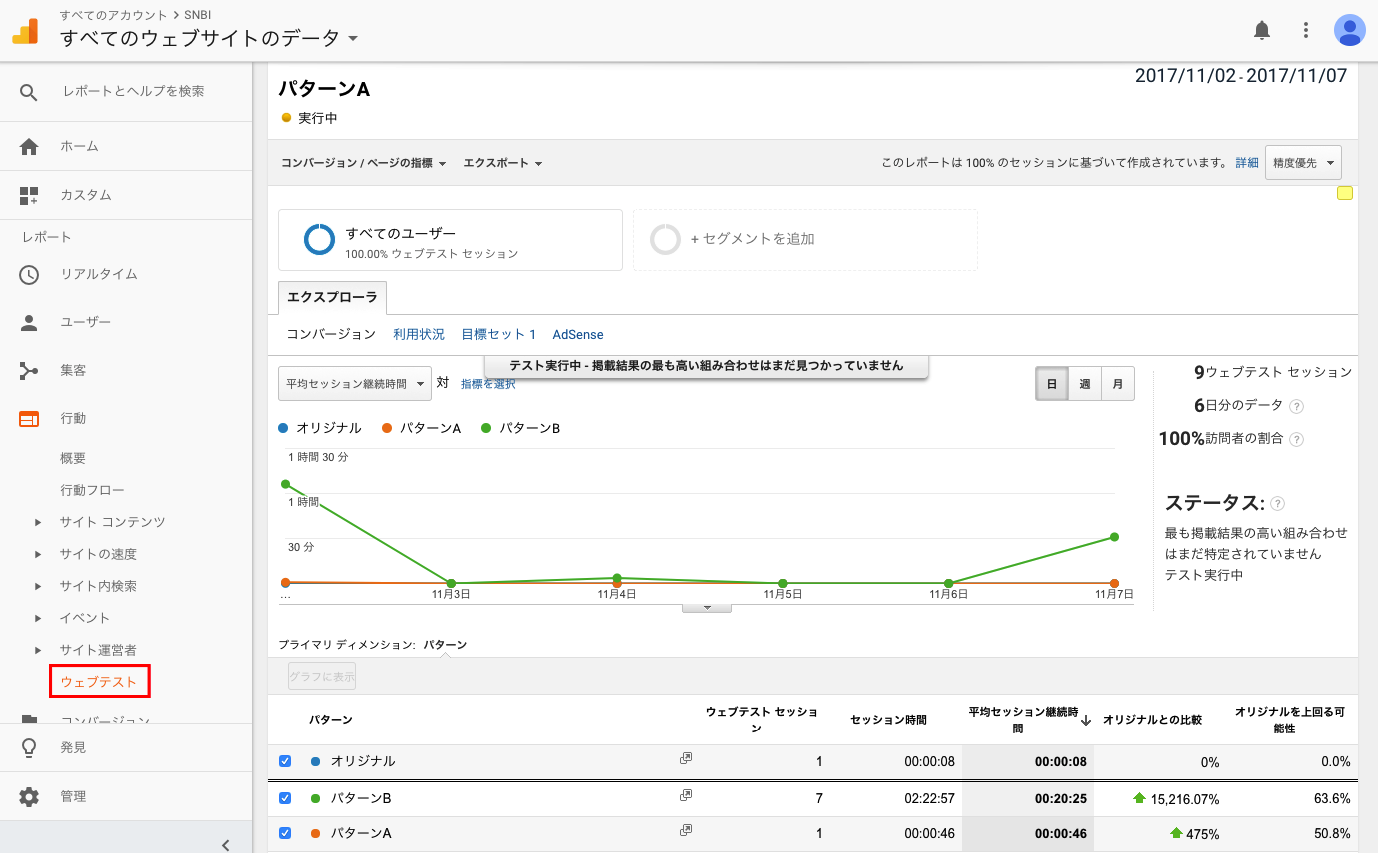
Task: Click in the reports and help search field
Action: [x=134, y=92]
